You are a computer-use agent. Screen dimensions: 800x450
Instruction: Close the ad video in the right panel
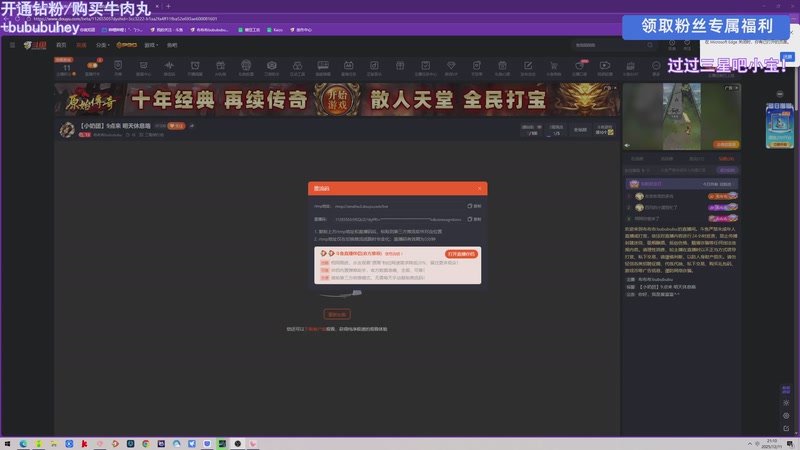[736, 88]
